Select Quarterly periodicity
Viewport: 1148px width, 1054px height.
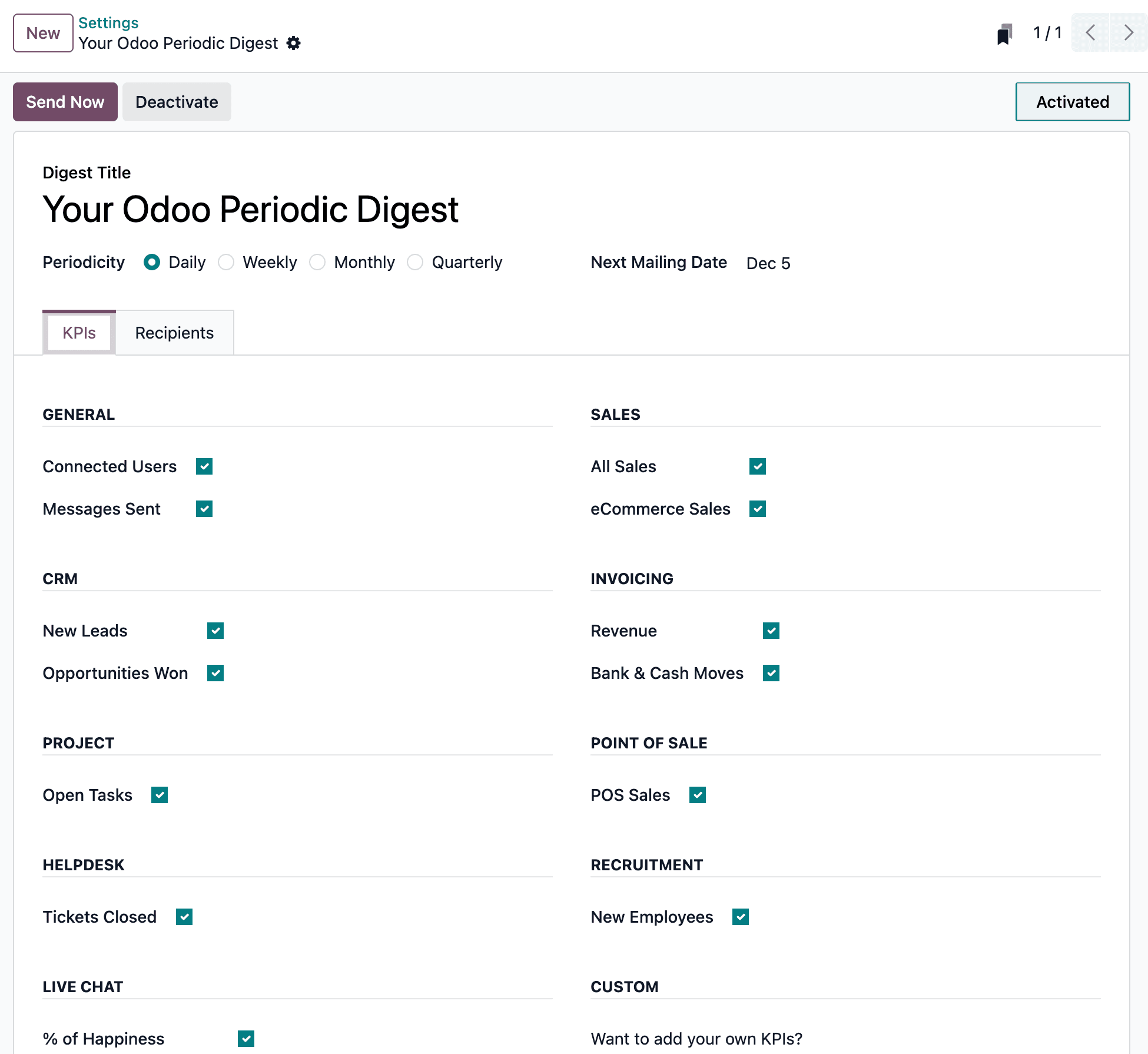click(x=415, y=262)
